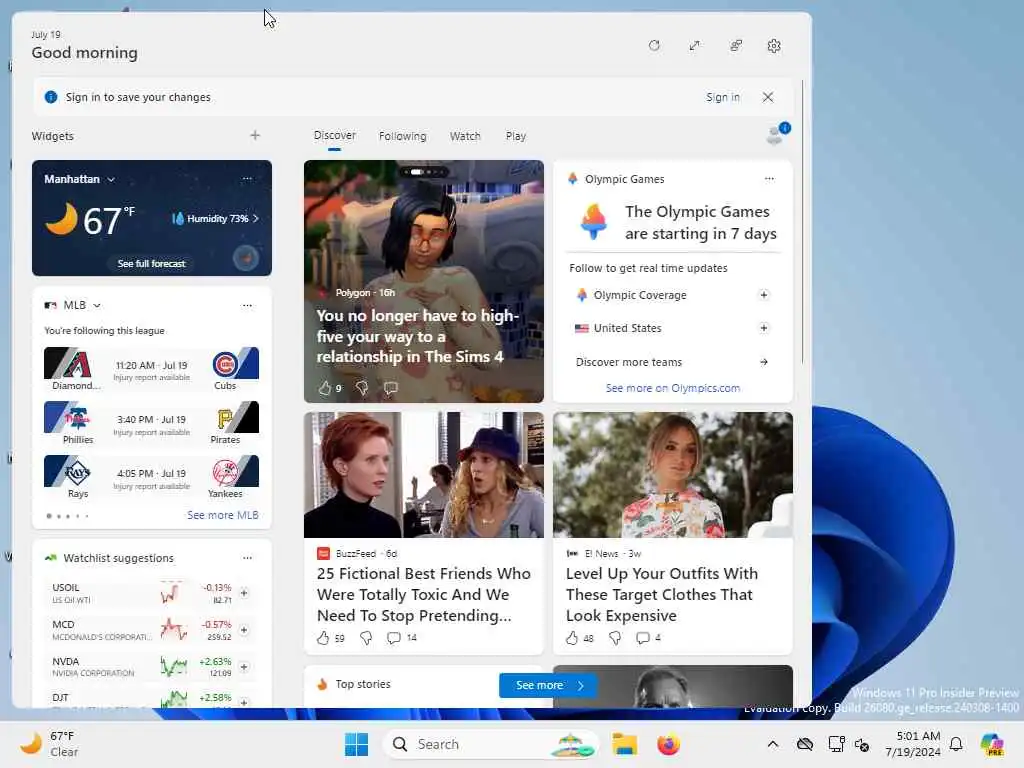Open Diamondbacks vs Cubs game

pos(152,369)
